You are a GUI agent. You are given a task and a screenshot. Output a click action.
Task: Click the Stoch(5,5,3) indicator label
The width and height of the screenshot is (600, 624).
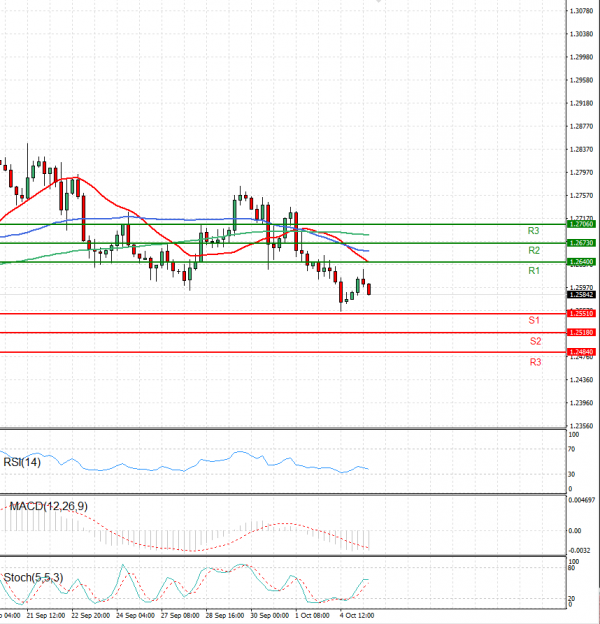pos(33,577)
